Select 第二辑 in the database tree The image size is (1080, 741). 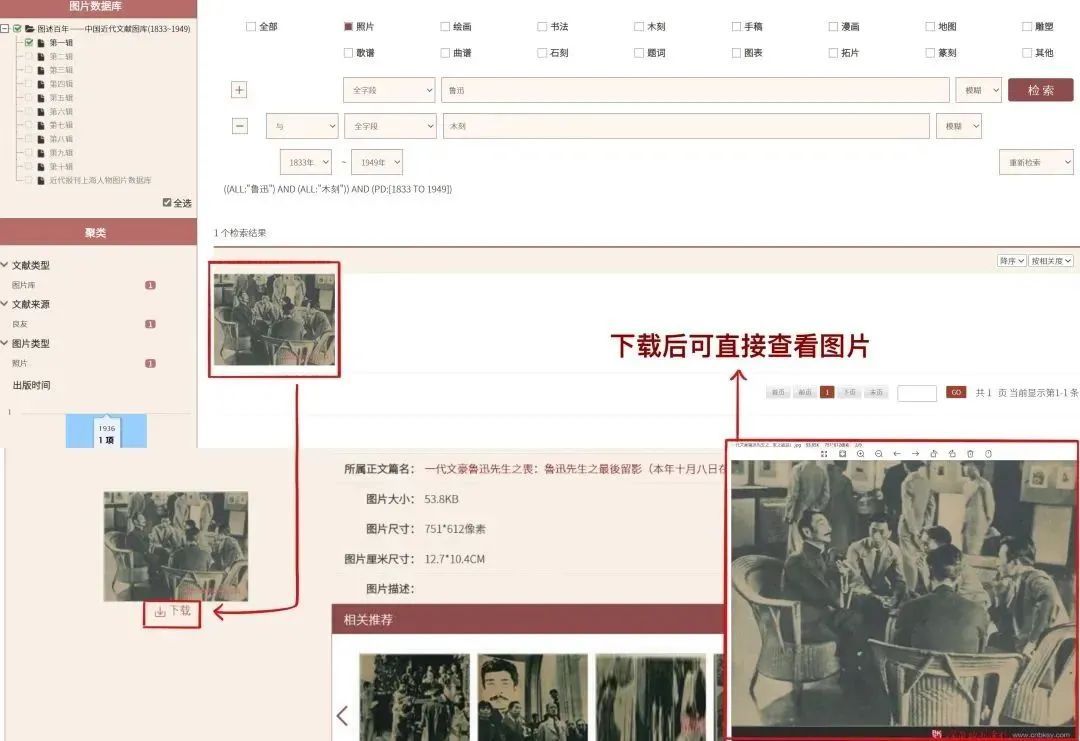(x=61, y=57)
